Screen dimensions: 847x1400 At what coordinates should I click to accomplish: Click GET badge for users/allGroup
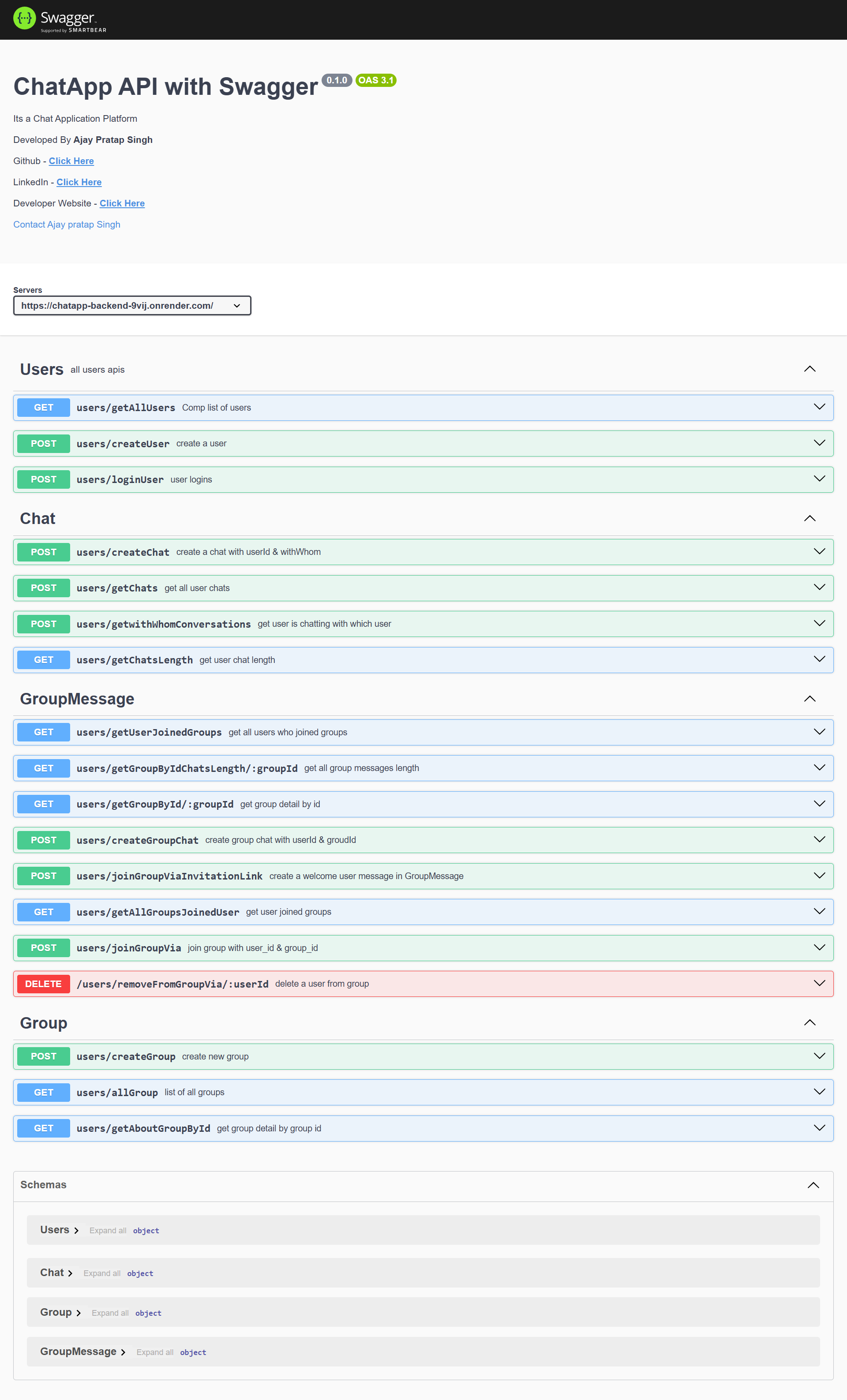click(x=44, y=1092)
